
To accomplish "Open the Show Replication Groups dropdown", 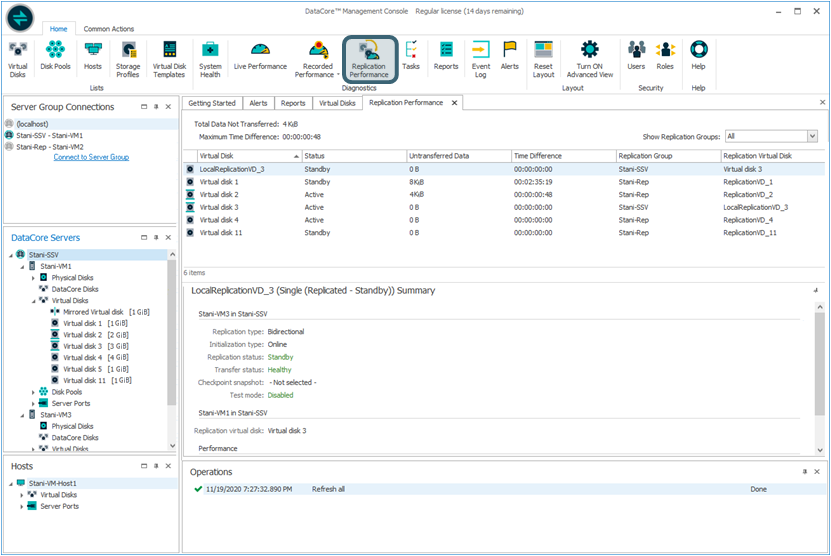I will point(811,136).
